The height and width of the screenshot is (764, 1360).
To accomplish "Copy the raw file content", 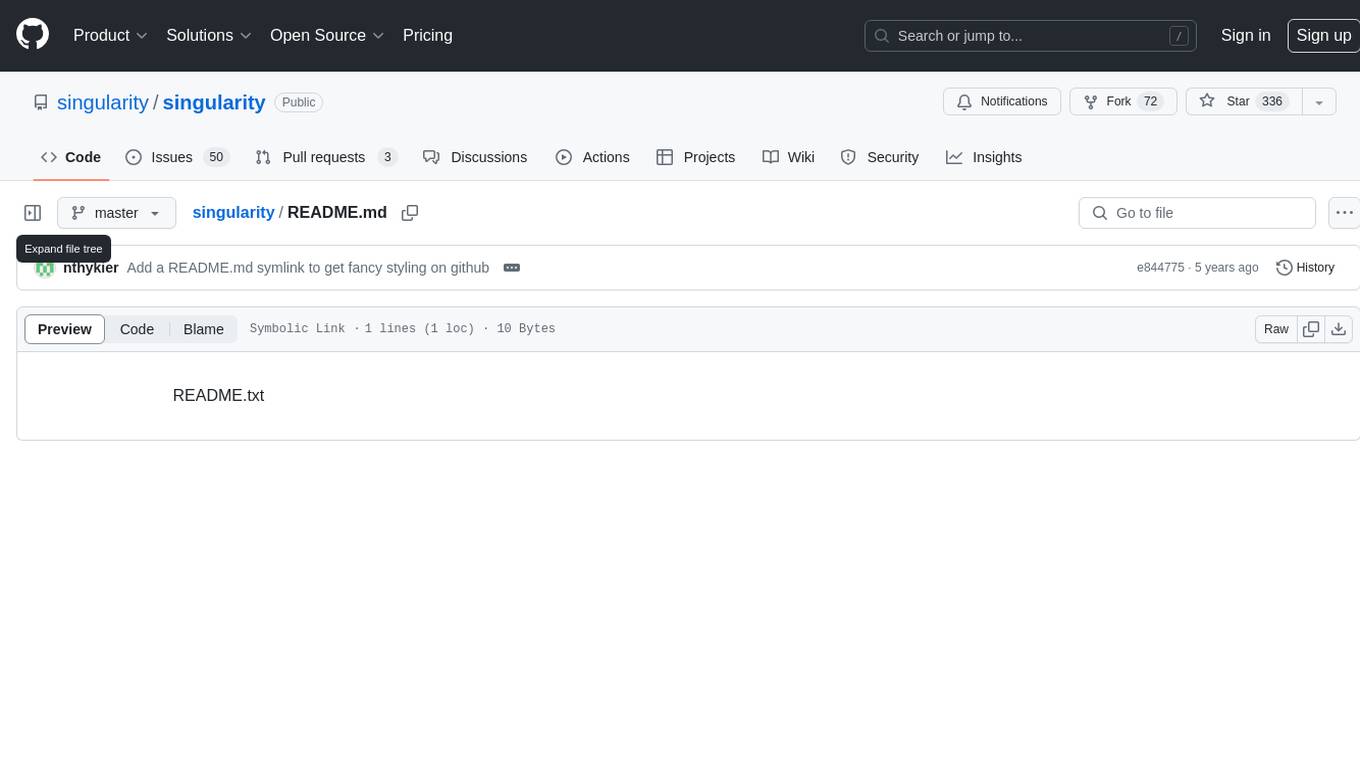I will click(x=1311, y=329).
